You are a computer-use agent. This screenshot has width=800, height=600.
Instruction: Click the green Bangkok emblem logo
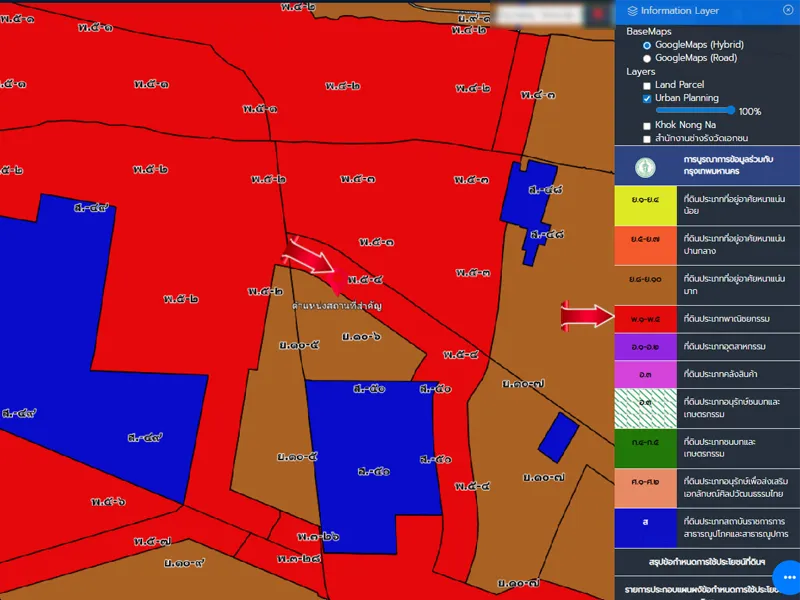[x=643, y=164]
